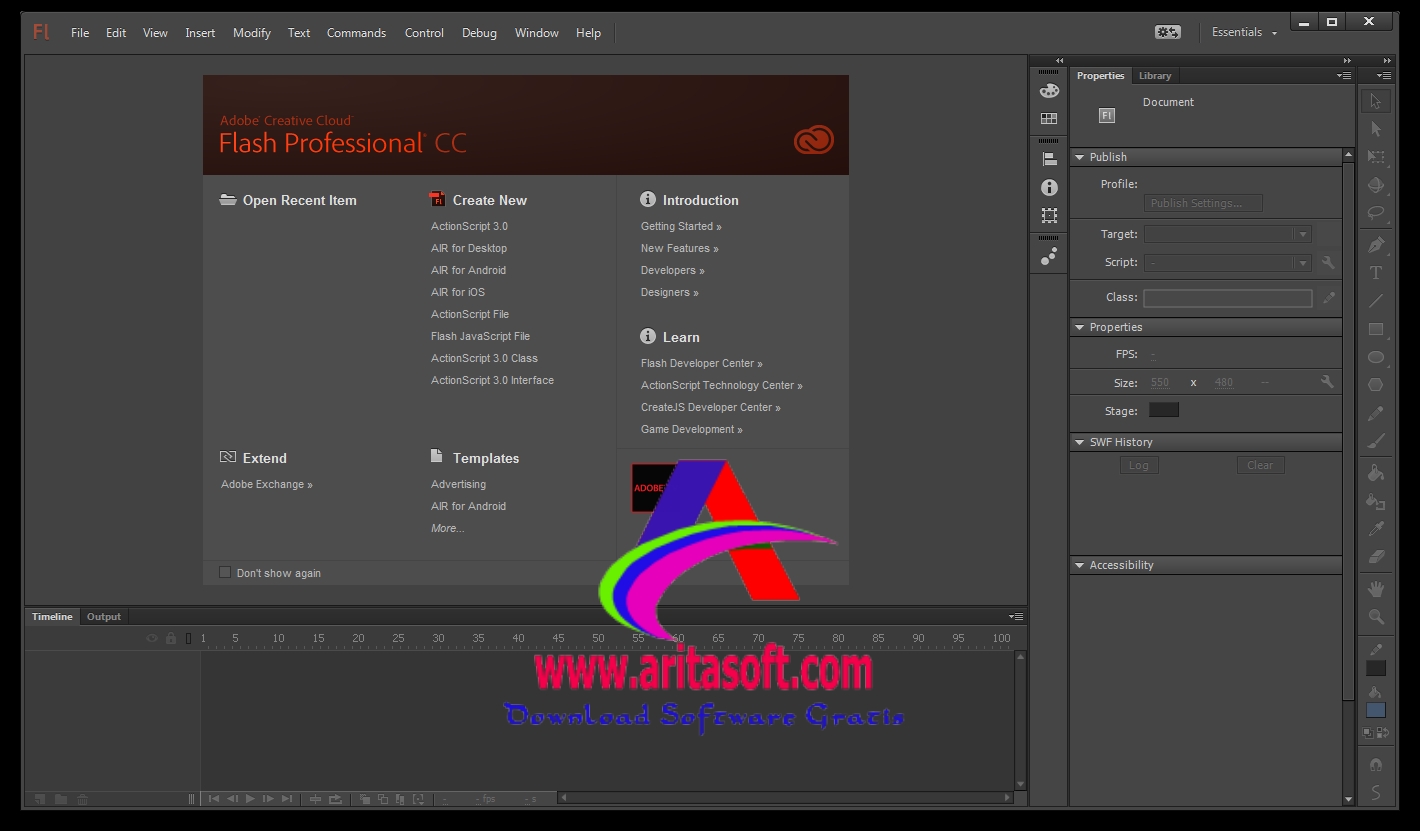Collapse the Accessibility section
Image resolution: width=1420 pixels, height=831 pixels.
click(x=1079, y=565)
